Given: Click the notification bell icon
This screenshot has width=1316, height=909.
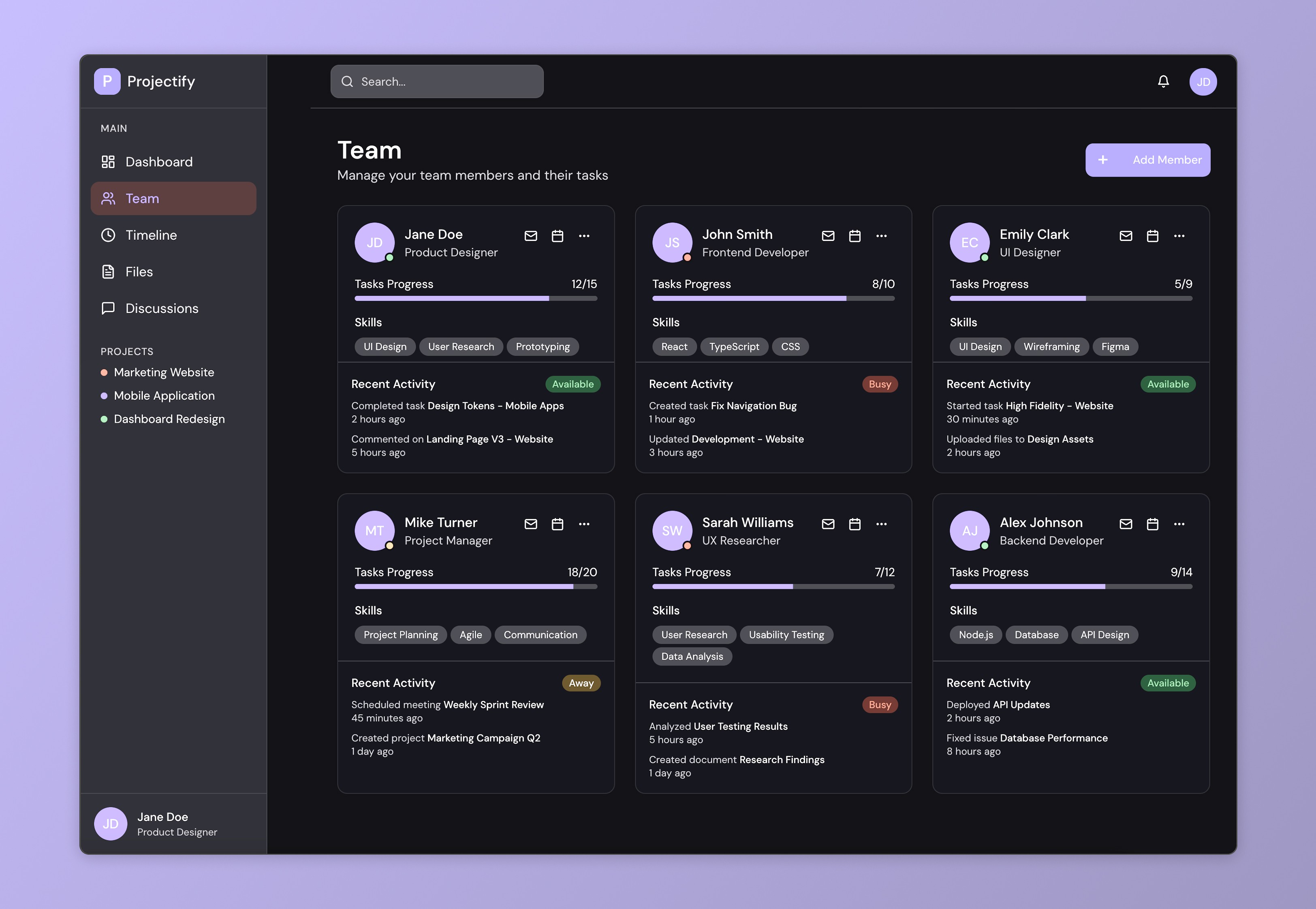Looking at the screenshot, I should point(1163,81).
